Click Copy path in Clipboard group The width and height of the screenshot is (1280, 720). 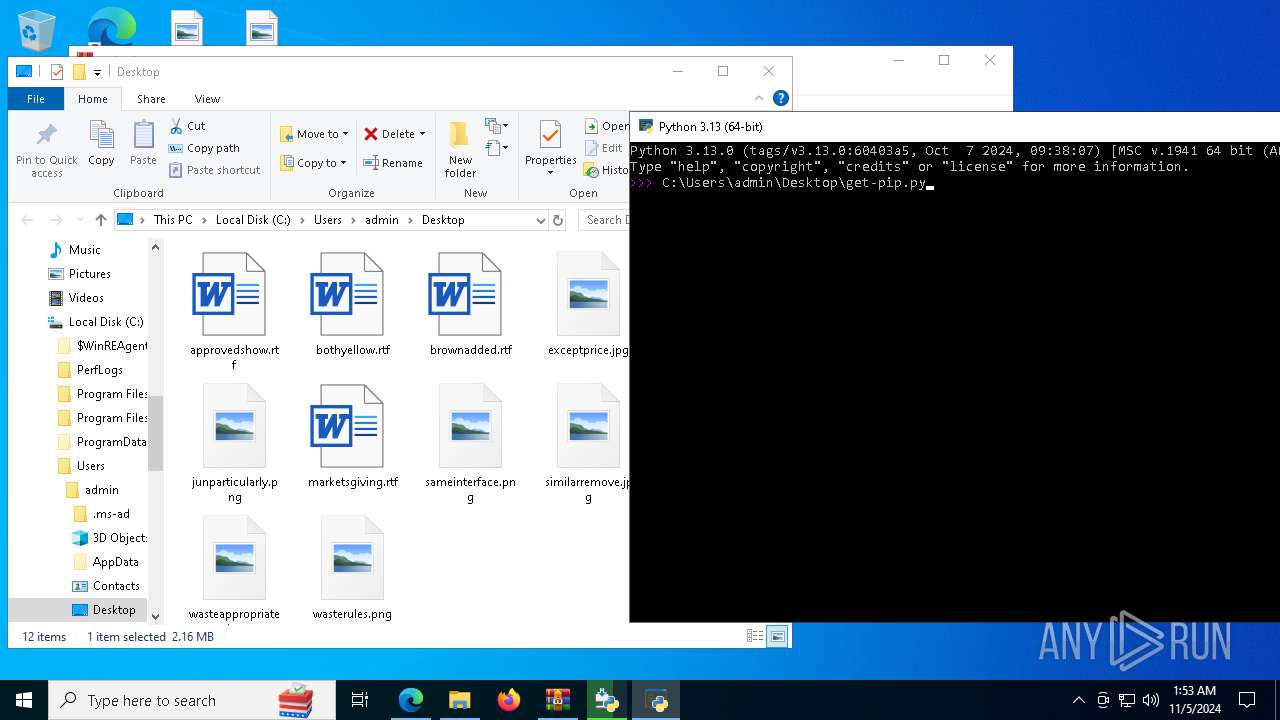204,148
